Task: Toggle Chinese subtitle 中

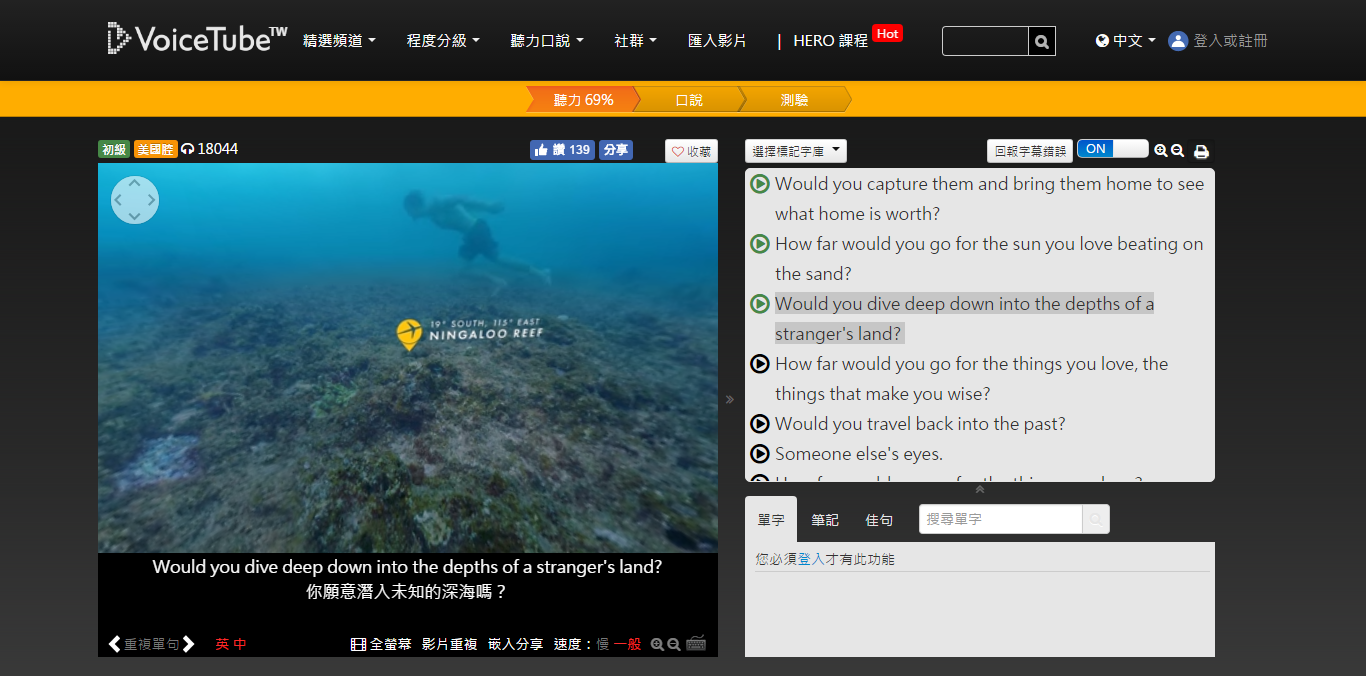Action: tap(240, 644)
